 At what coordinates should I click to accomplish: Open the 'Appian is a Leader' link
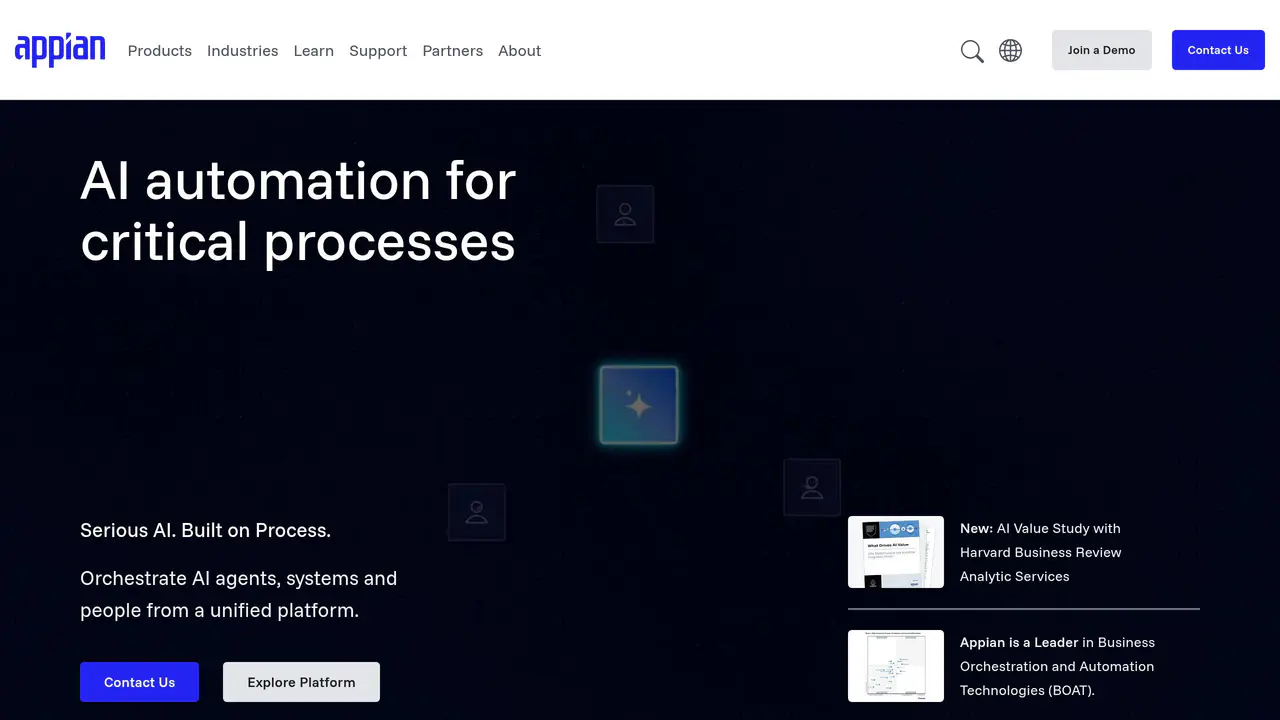click(x=1058, y=666)
